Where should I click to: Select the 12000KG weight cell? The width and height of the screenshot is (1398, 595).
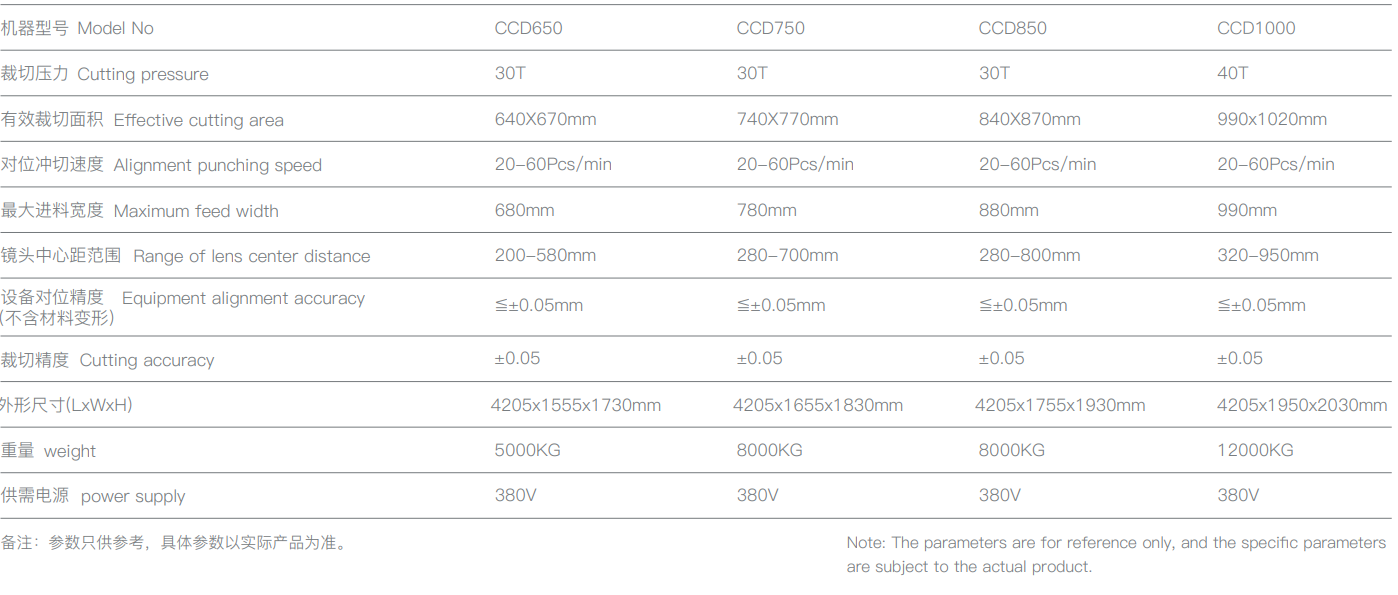coord(1255,450)
